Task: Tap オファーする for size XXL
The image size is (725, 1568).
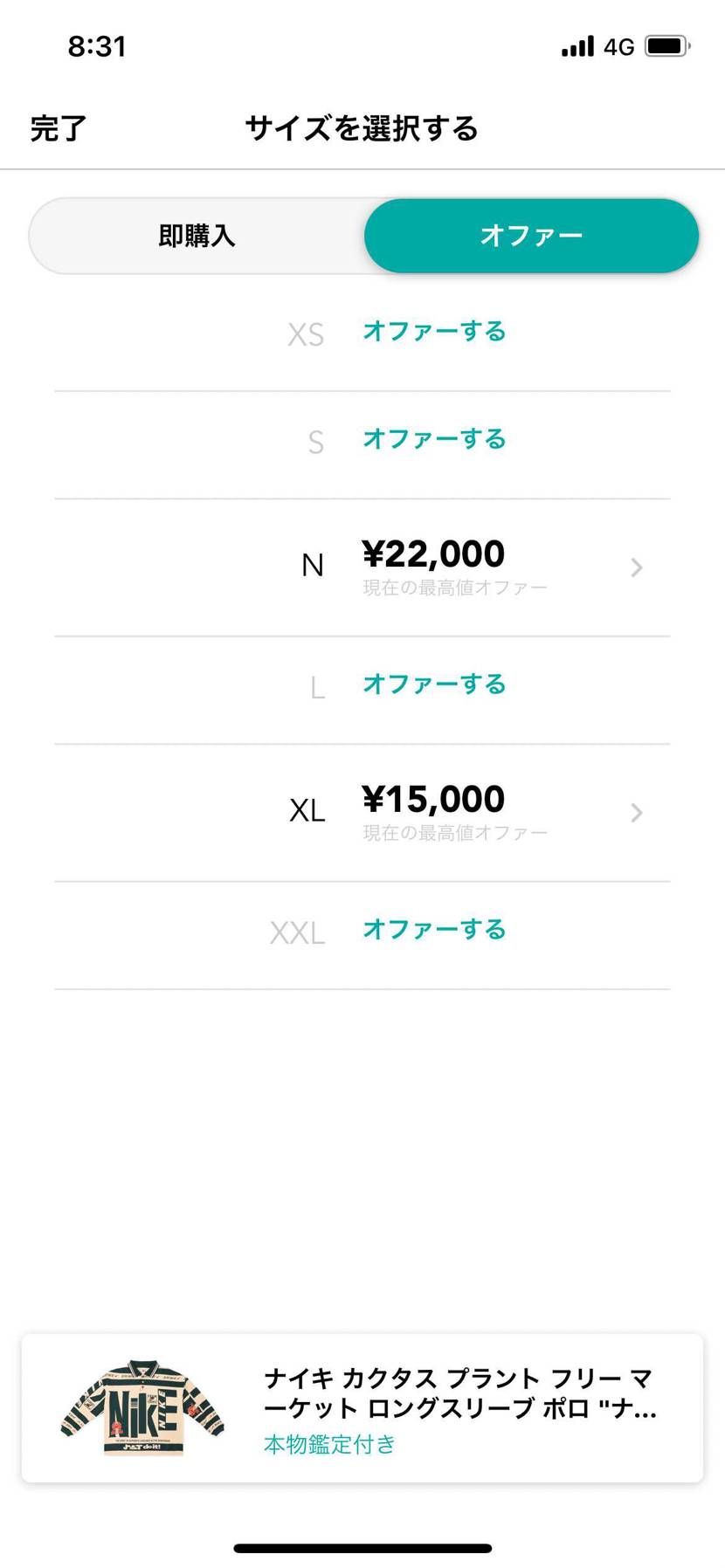Action: pyautogui.click(x=434, y=930)
